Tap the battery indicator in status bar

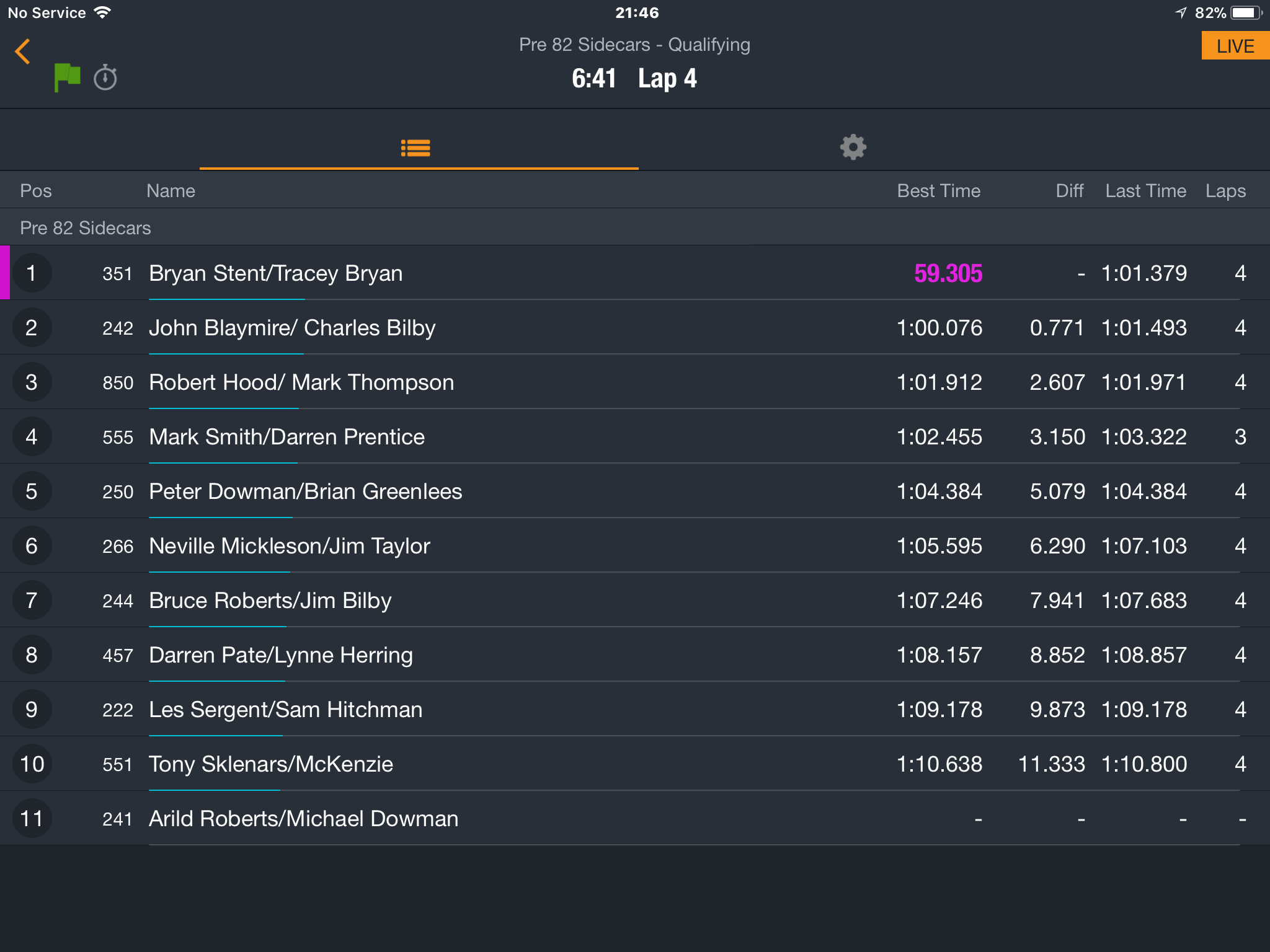[1246, 13]
